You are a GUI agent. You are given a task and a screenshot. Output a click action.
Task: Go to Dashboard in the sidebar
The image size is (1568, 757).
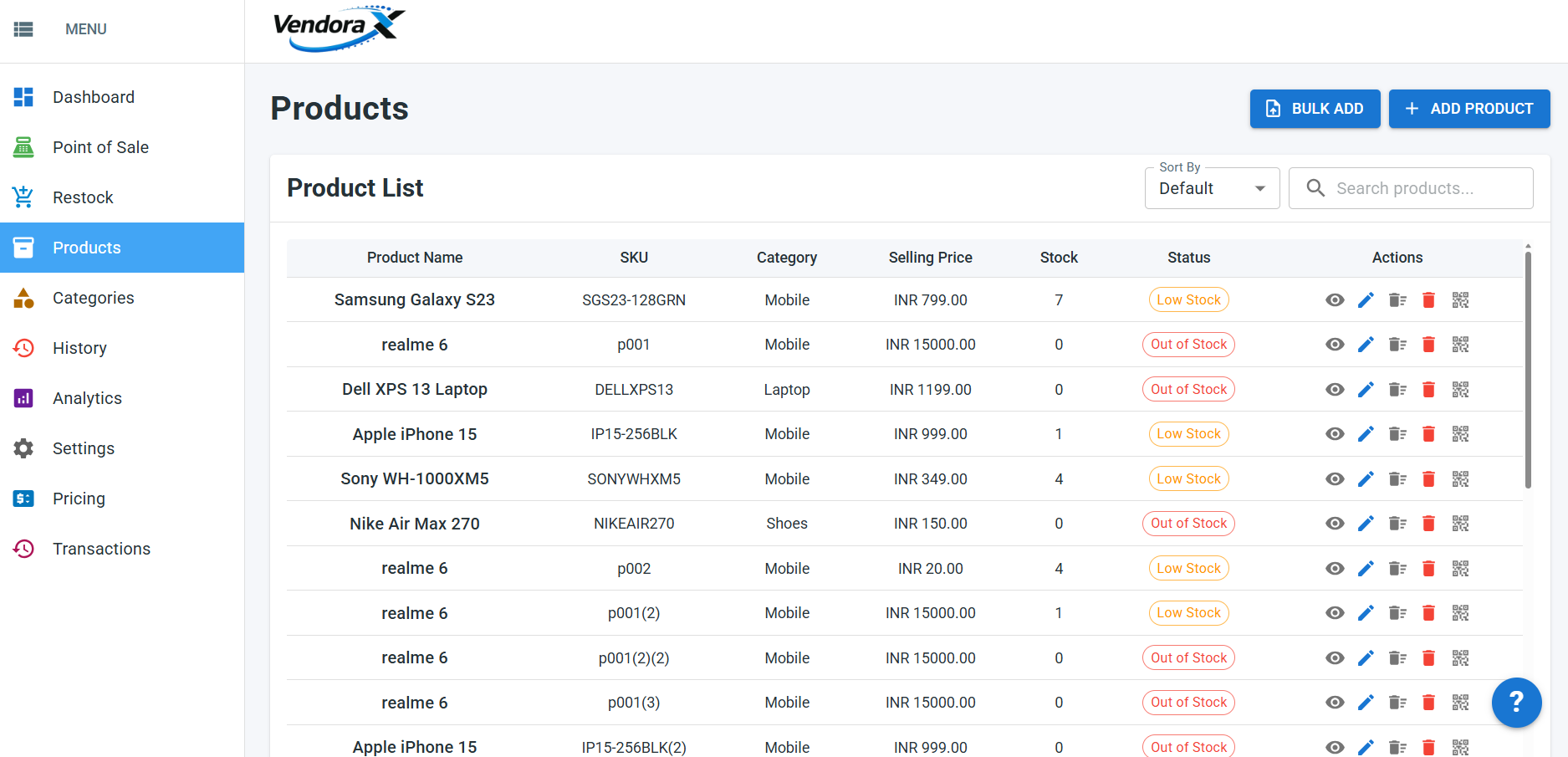[122, 97]
